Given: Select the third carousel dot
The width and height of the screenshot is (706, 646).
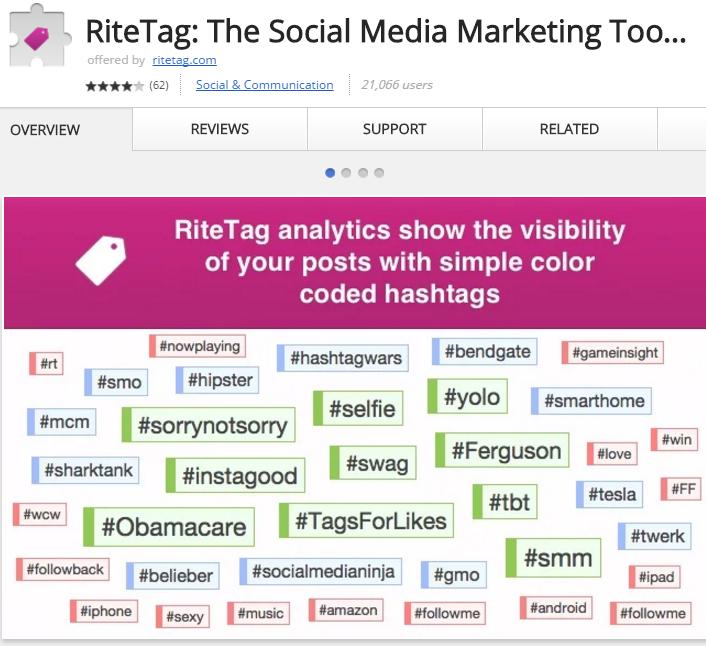Looking at the screenshot, I should point(362,173).
